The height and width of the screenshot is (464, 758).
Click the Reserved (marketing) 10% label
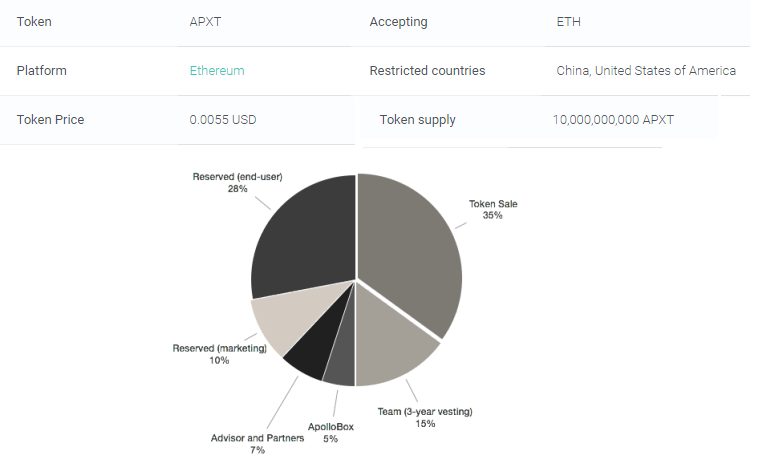[219, 354]
